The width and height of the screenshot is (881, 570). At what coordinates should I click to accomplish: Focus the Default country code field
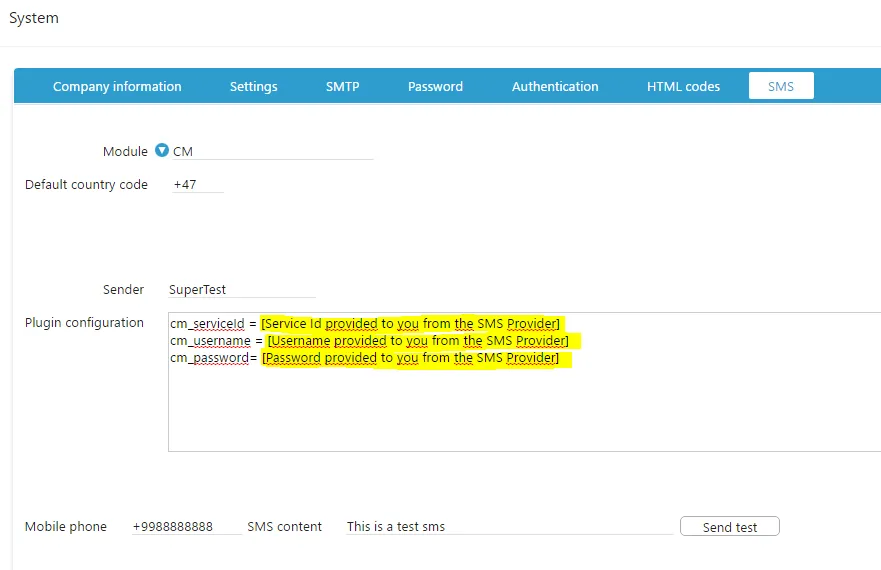point(198,184)
